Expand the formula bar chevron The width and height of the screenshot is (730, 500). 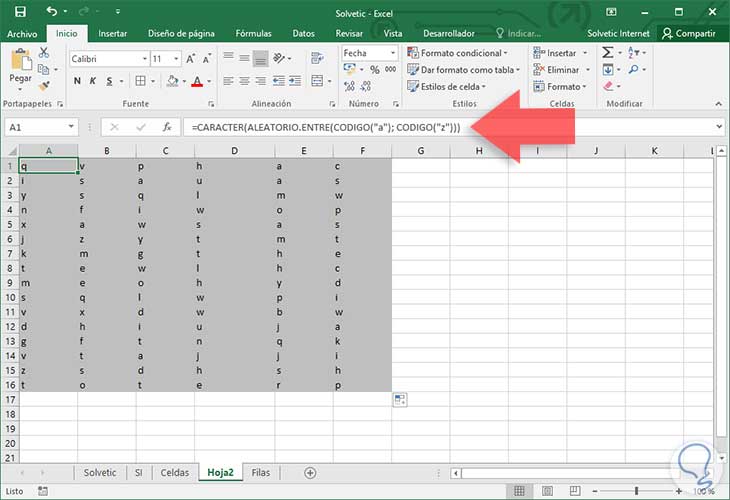719,127
